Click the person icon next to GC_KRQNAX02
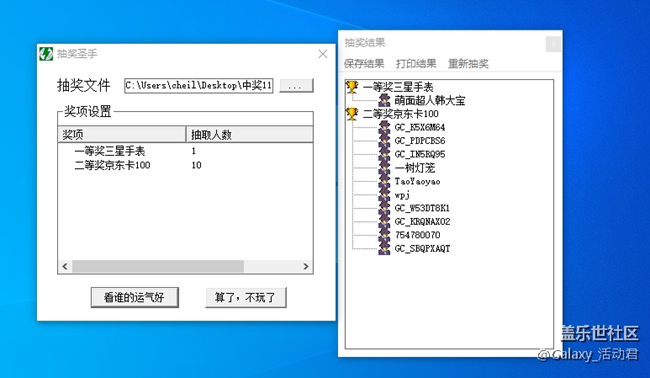 (385, 221)
